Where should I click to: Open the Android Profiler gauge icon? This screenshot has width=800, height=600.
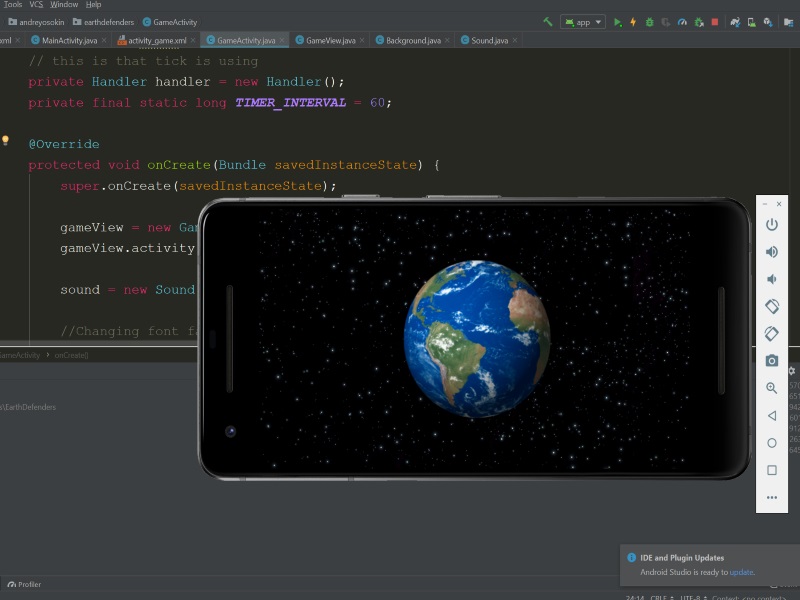(682, 22)
